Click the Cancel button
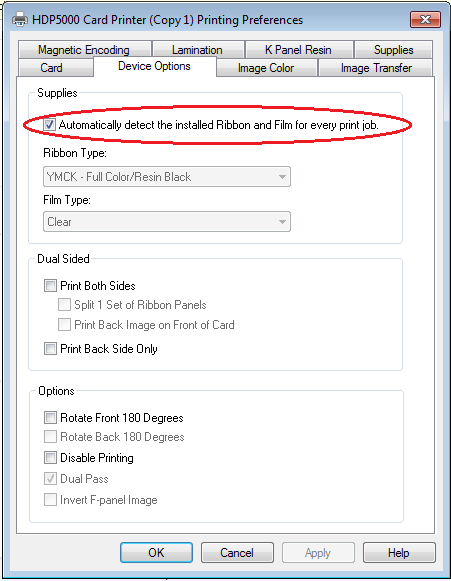The image size is (451, 581). [x=237, y=553]
